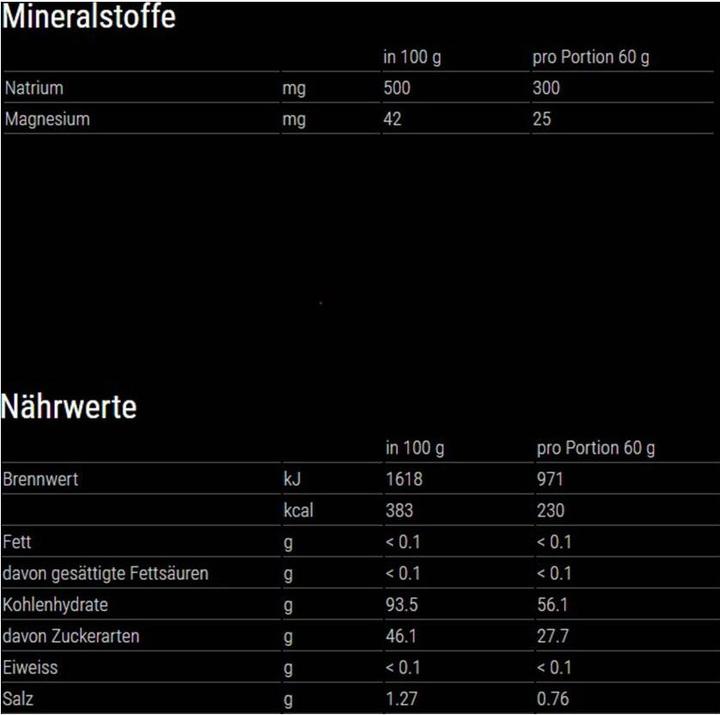Click the kJ unit cell
The width and height of the screenshot is (720, 715).
coord(292,479)
